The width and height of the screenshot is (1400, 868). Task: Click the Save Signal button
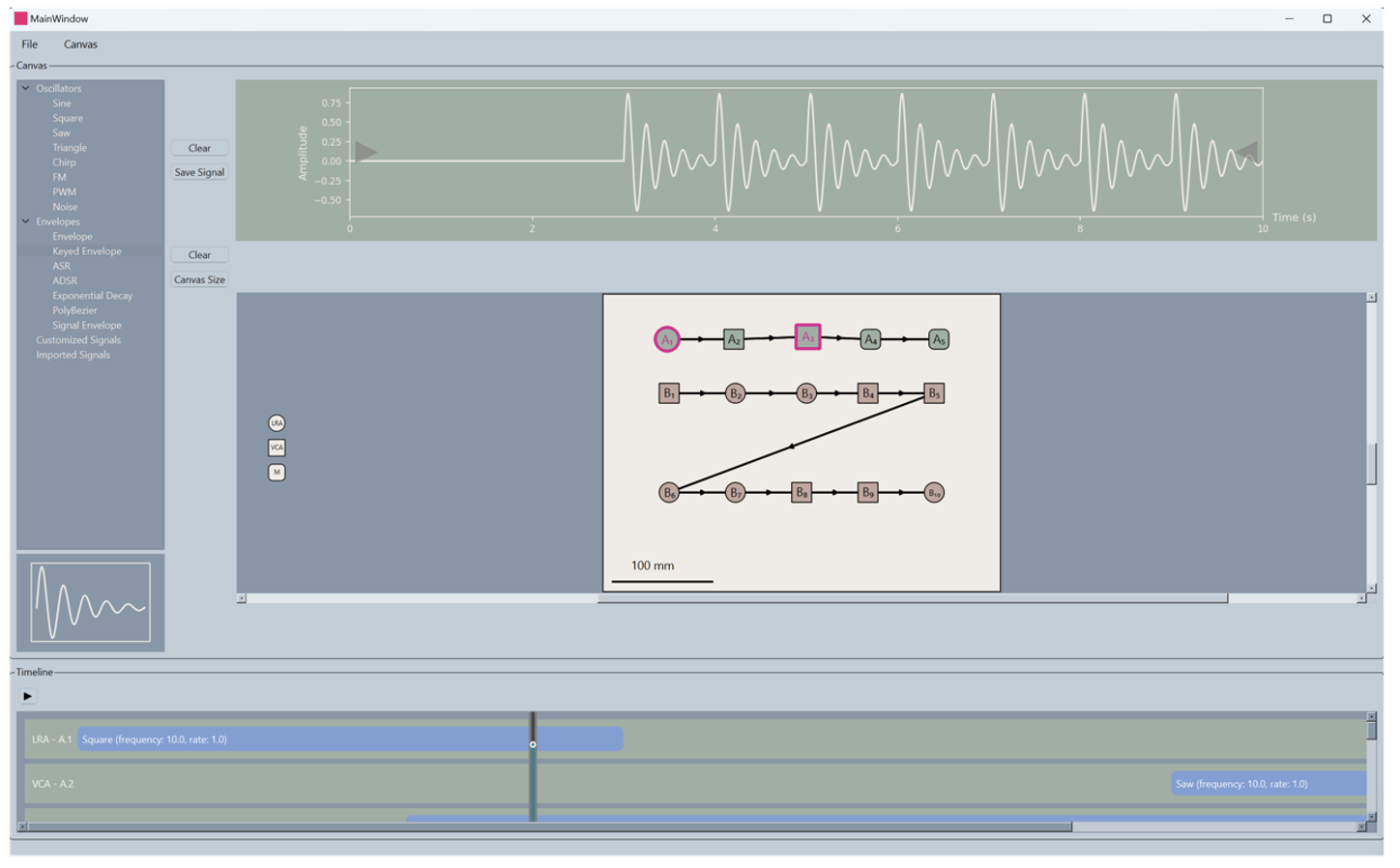pos(199,172)
